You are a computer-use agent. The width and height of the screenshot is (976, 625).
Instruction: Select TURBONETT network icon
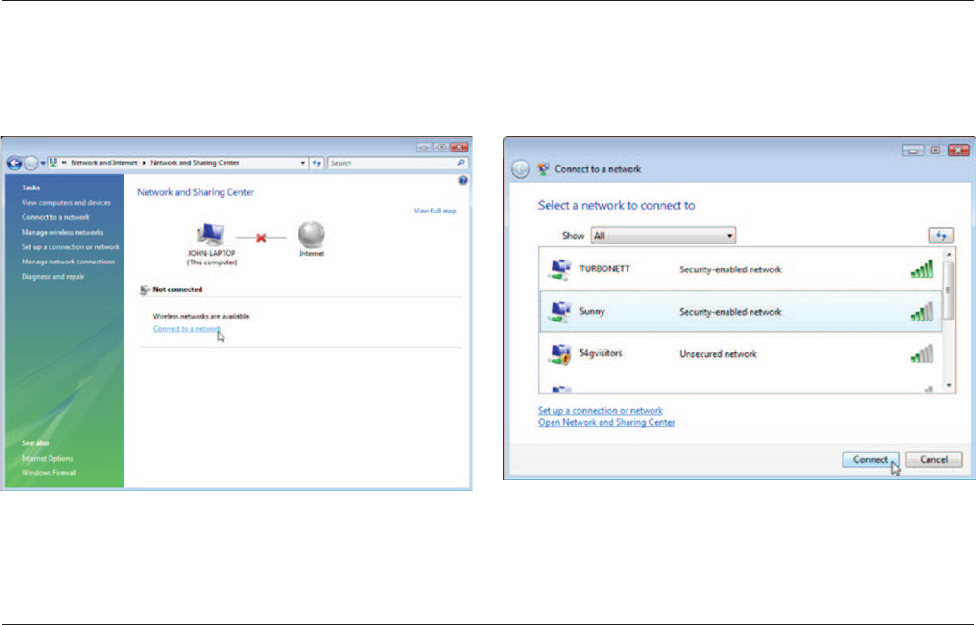(560, 269)
